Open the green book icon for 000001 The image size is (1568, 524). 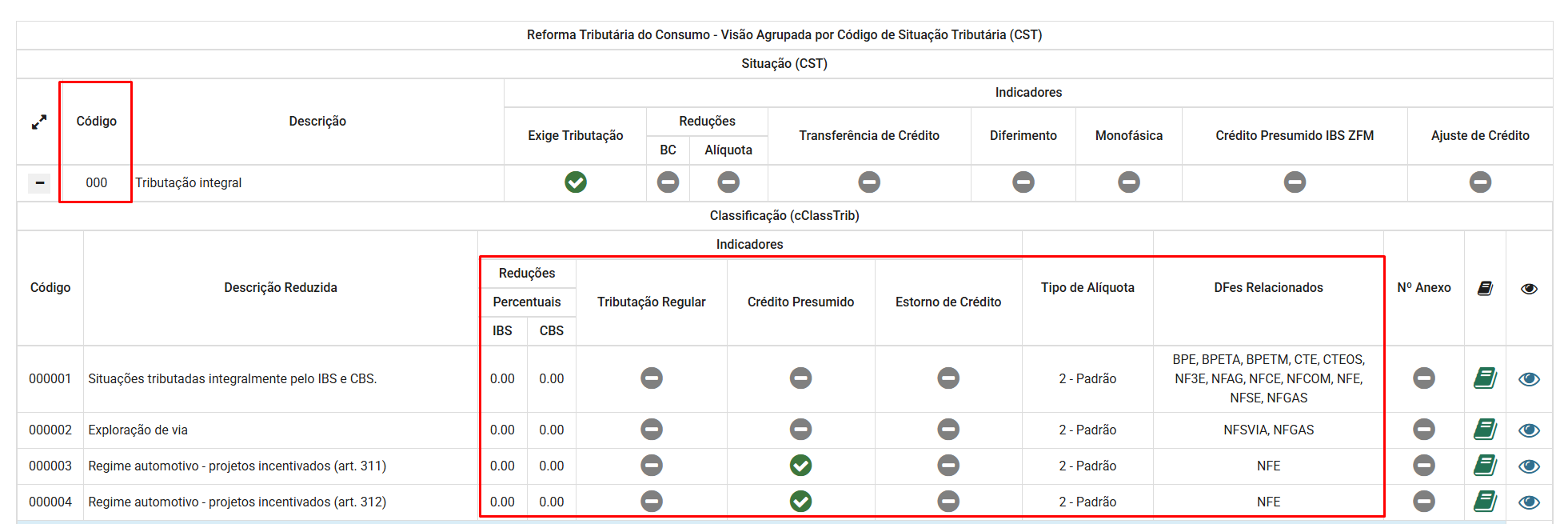tap(1485, 378)
